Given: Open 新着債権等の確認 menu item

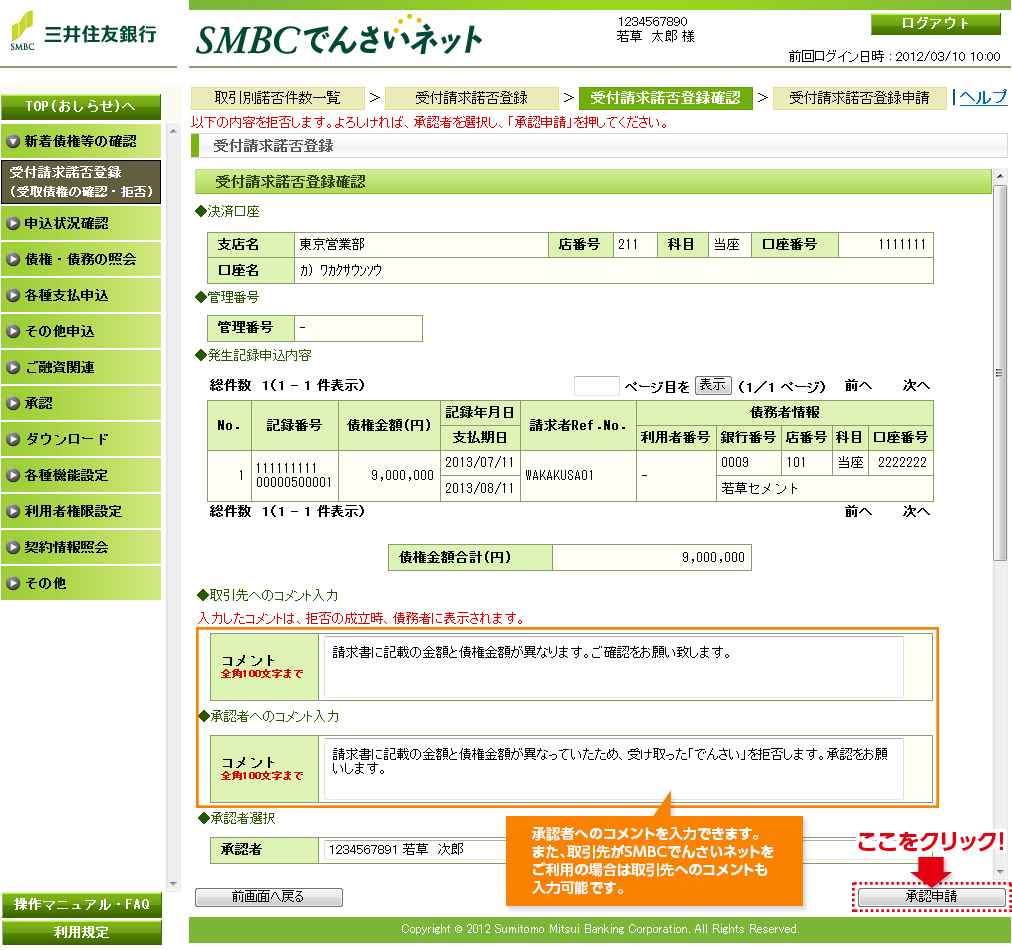Looking at the screenshot, I should click(x=81, y=141).
